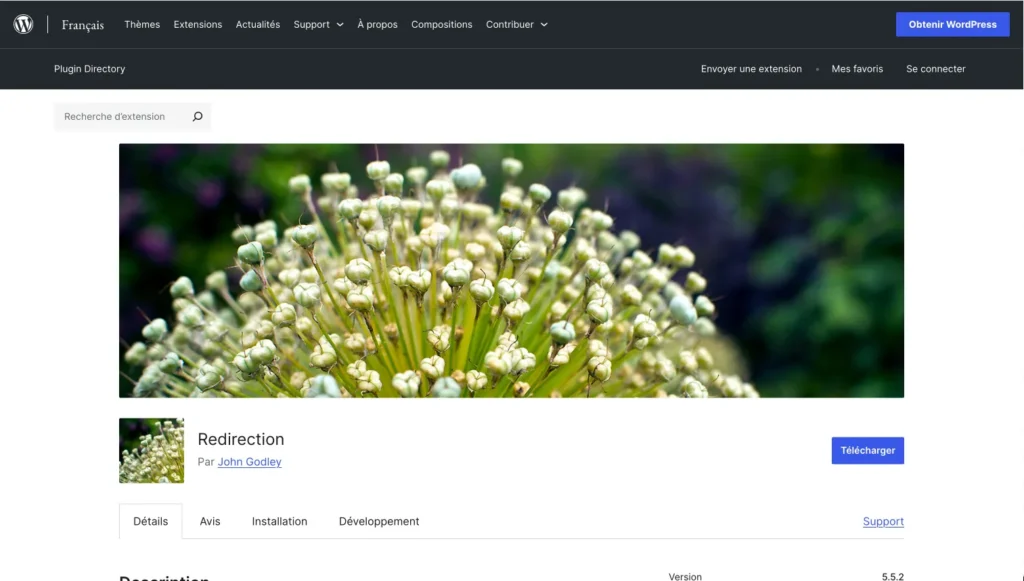This screenshot has height=581, width=1024.
Task: Click Se connecter to log in
Action: [935, 69]
